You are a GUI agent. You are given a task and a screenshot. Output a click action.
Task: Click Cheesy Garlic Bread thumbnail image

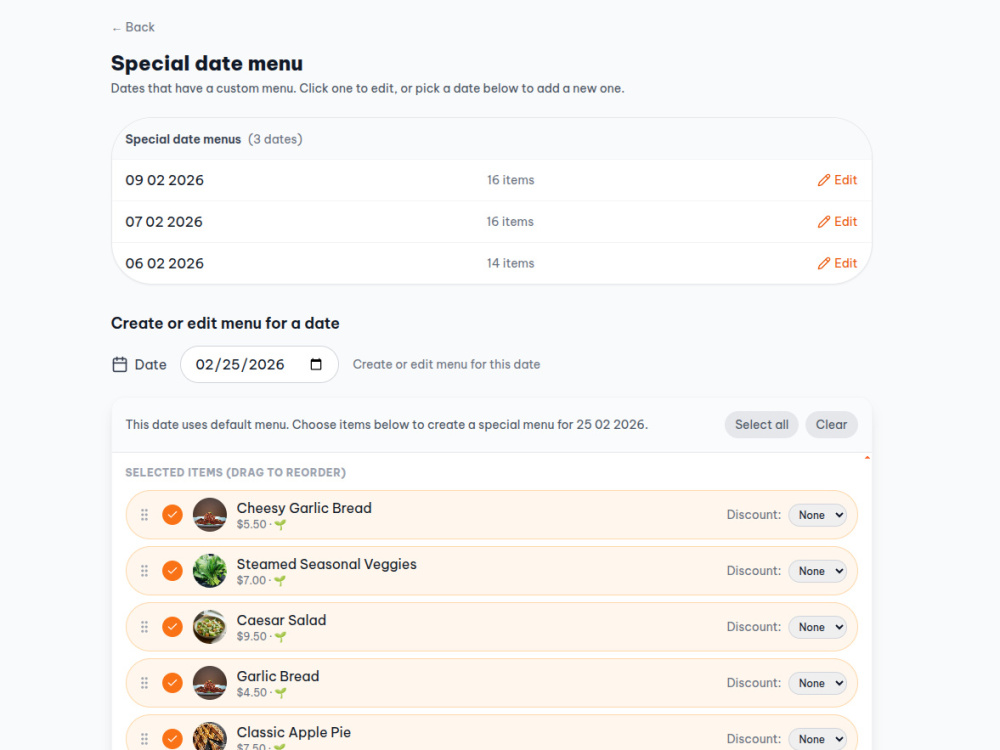pyautogui.click(x=210, y=515)
